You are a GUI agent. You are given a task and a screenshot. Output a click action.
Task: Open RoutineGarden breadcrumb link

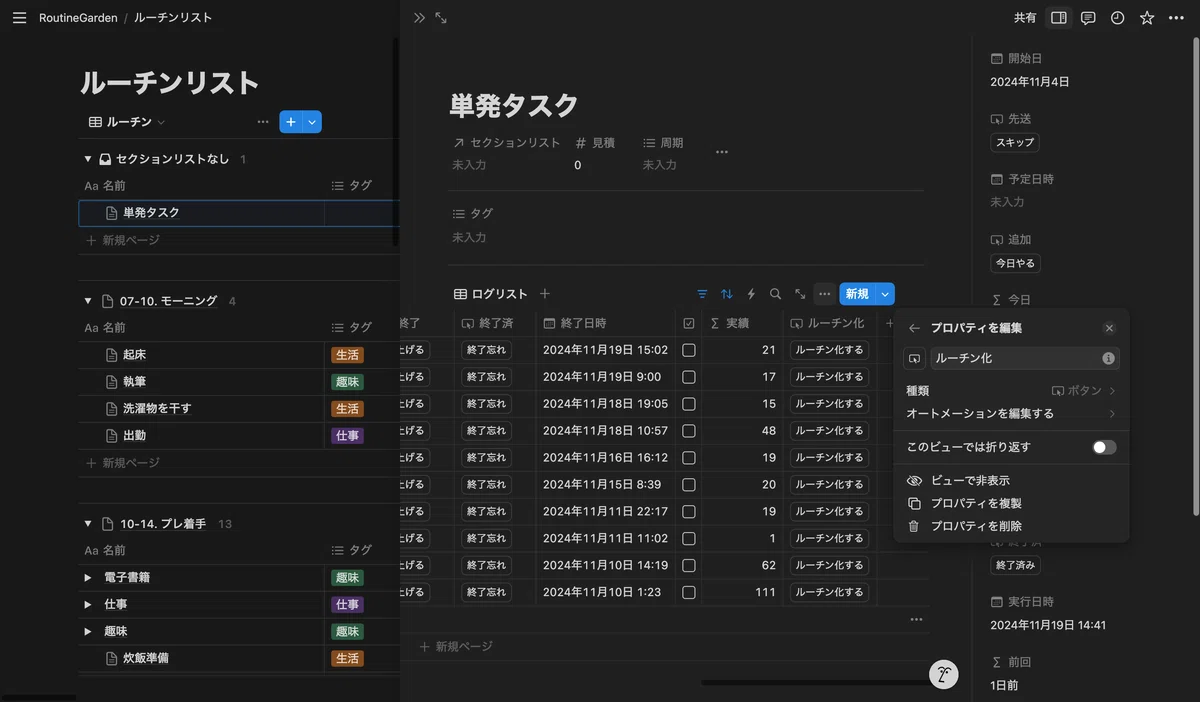click(x=78, y=18)
